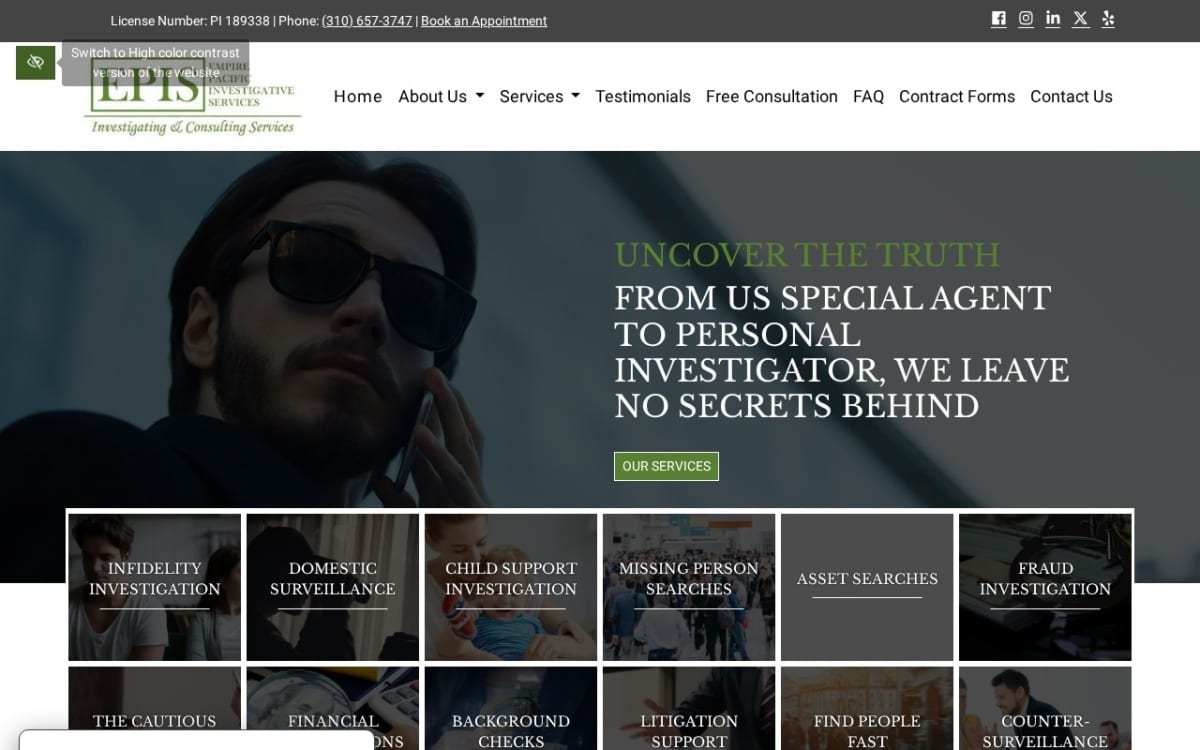This screenshot has height=750, width=1200.
Task: Open the Fraud Investigation tile
Action: tap(1045, 587)
